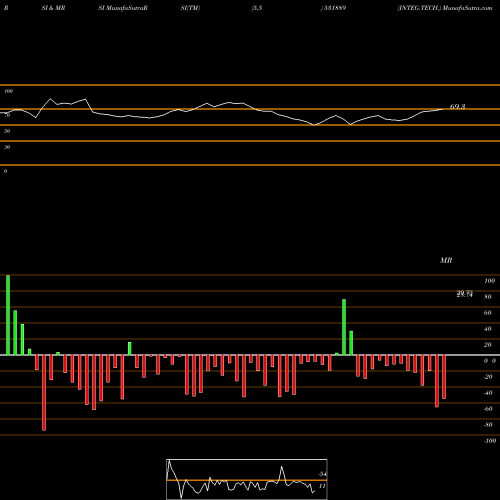500x500 pixels.
Task: Click the RSI axis label 0
Action: [5, 171]
